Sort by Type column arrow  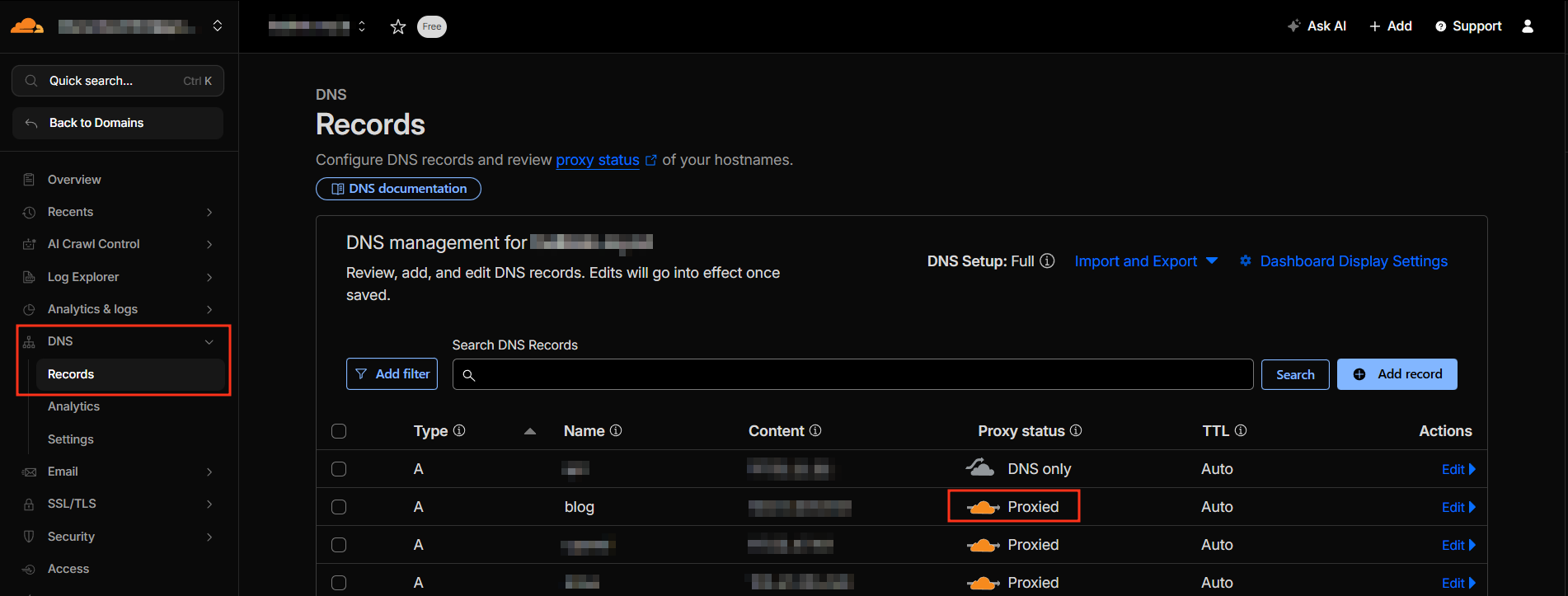click(x=530, y=431)
